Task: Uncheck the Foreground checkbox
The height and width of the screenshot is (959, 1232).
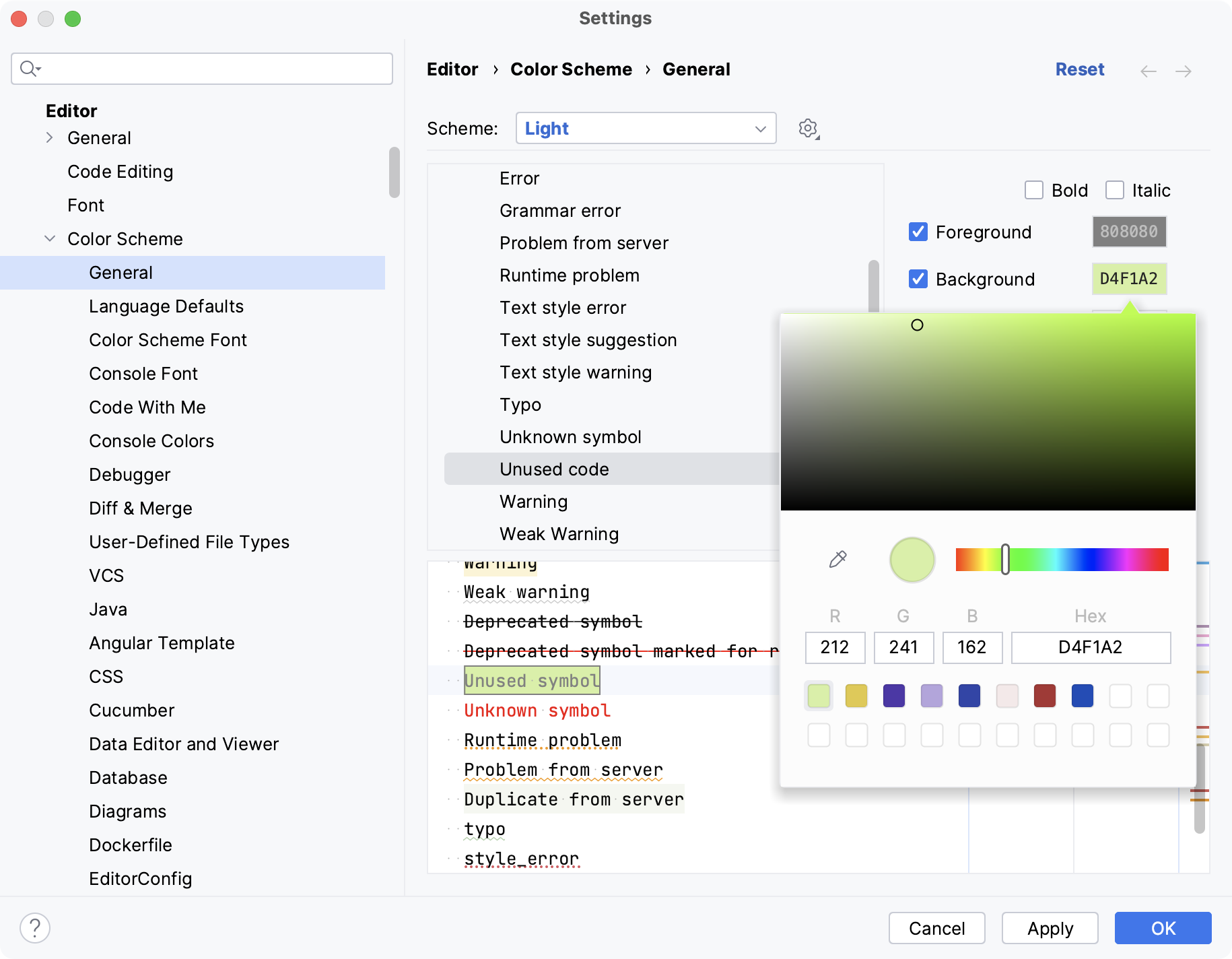Action: 918,232
